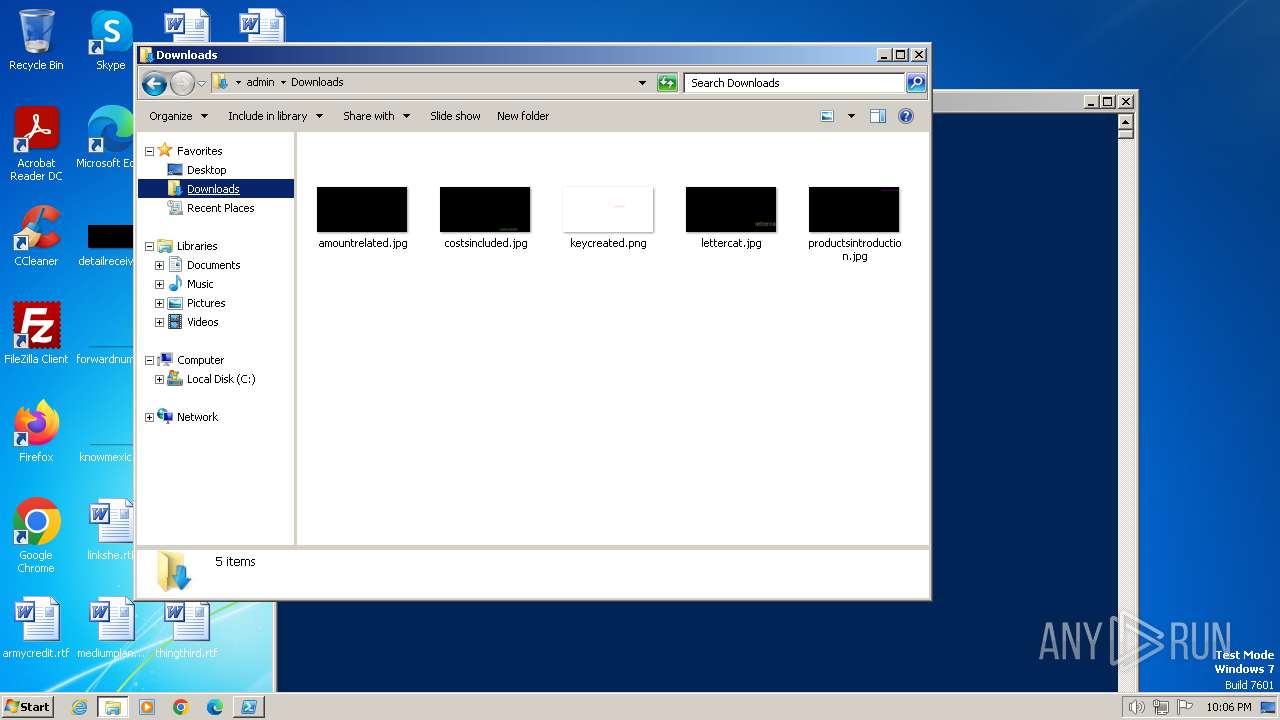Click the Back navigation arrow in Explorer
The height and width of the screenshot is (720, 1280).
(154, 83)
